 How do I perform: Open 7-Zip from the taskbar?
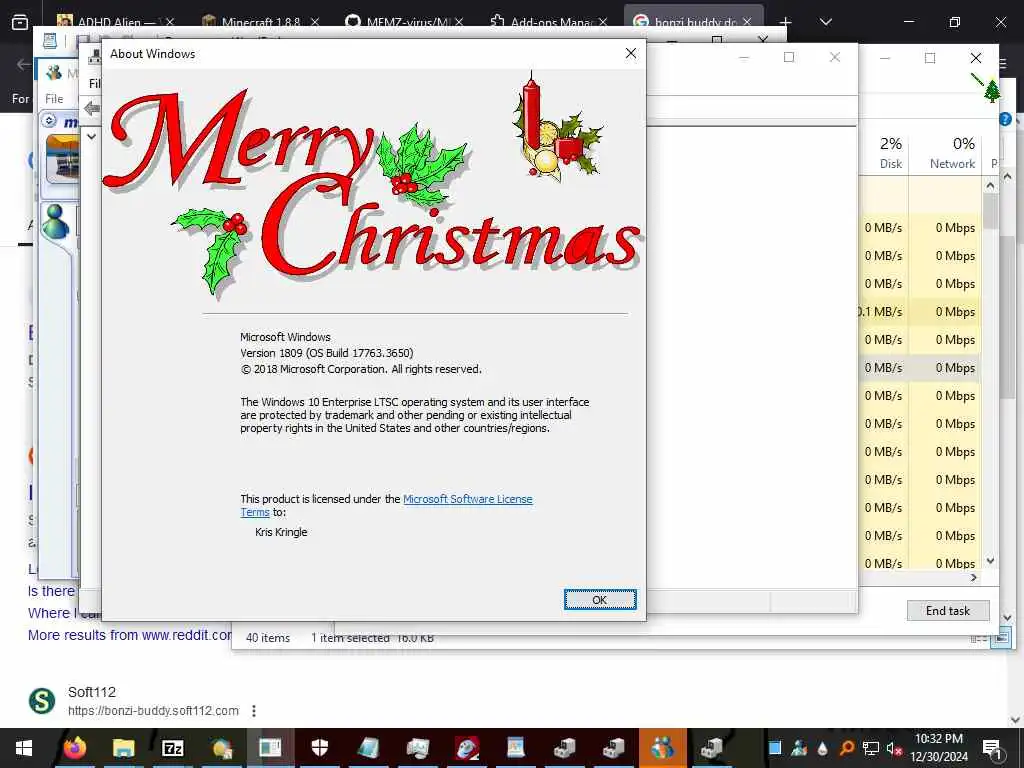point(172,748)
